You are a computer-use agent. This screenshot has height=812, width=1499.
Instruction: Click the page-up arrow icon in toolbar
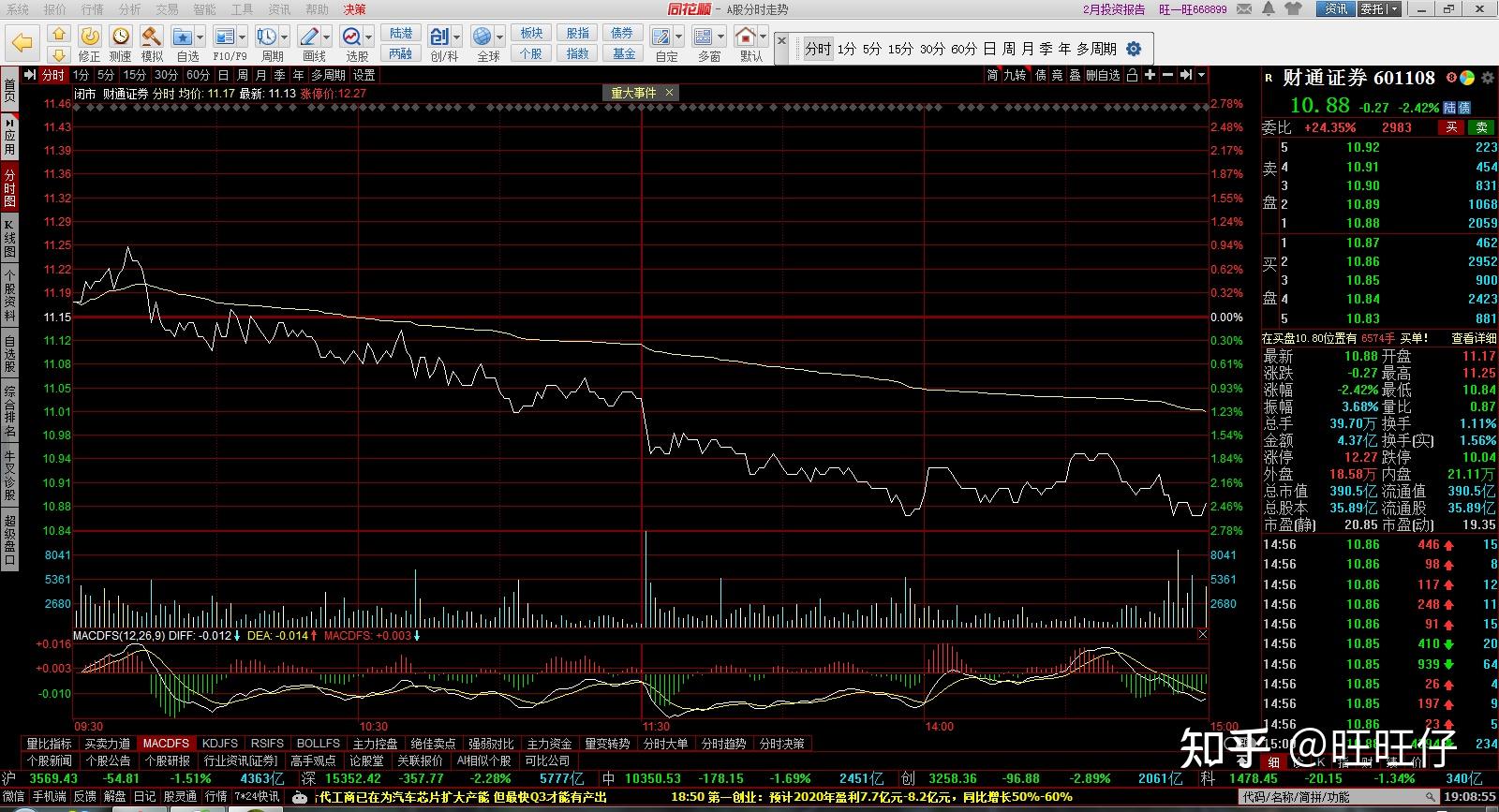58,34
